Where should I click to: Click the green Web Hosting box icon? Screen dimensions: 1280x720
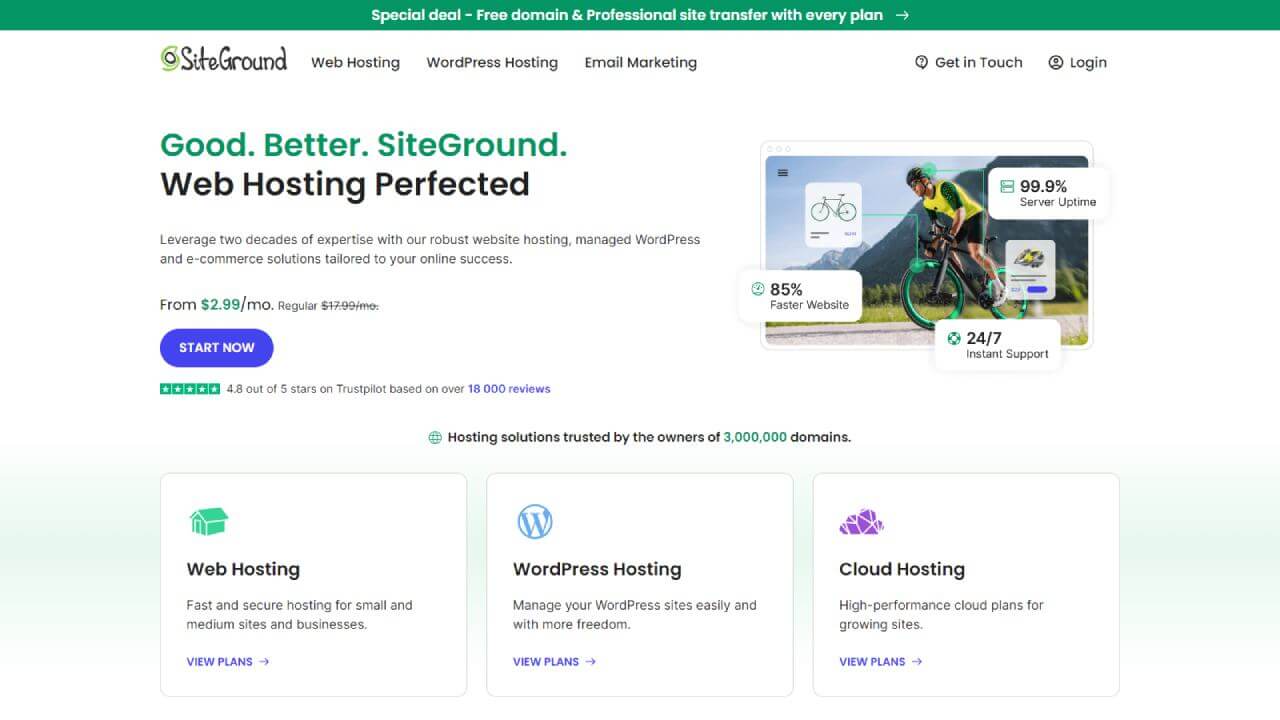click(209, 521)
